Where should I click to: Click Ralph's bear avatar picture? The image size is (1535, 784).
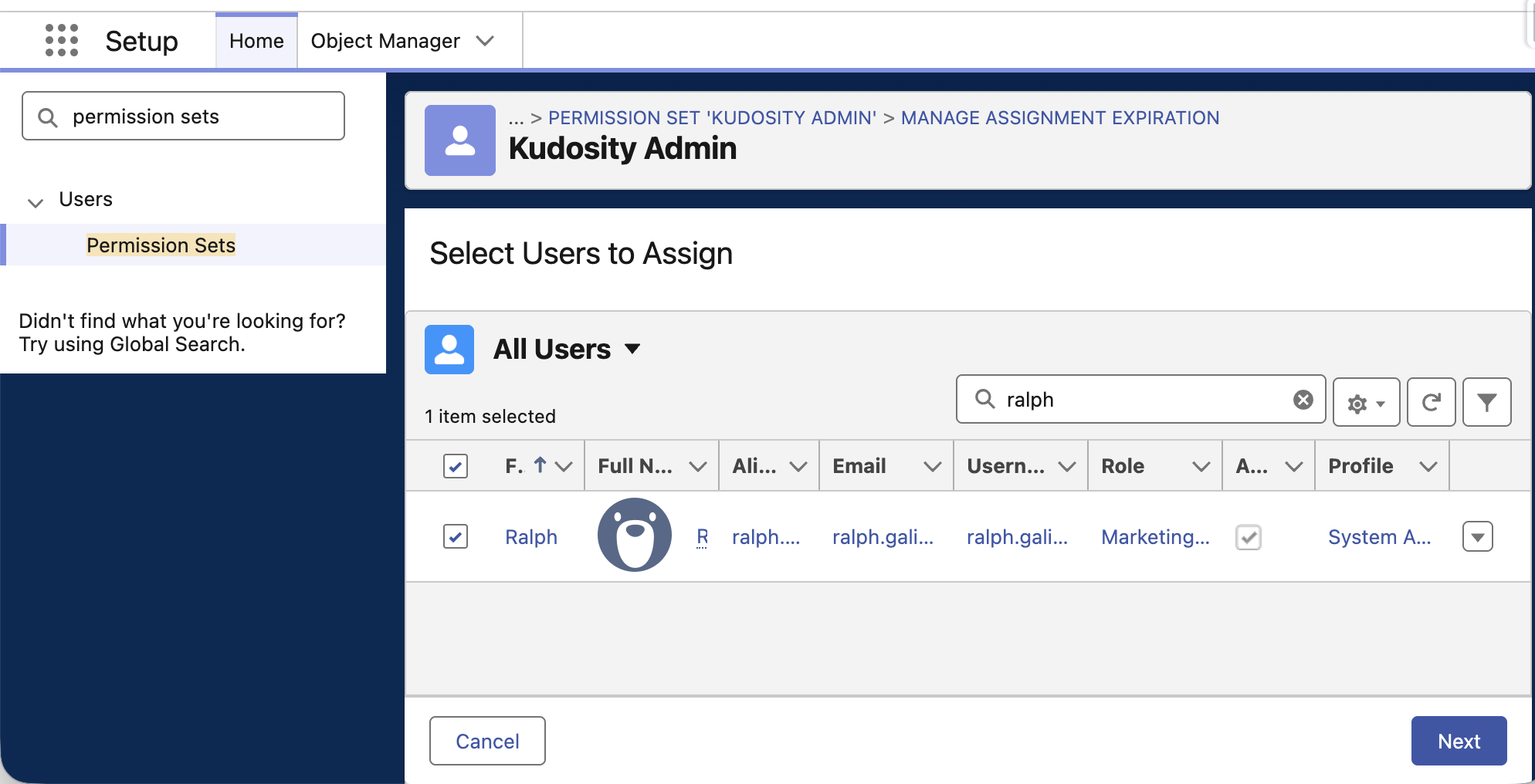click(635, 535)
